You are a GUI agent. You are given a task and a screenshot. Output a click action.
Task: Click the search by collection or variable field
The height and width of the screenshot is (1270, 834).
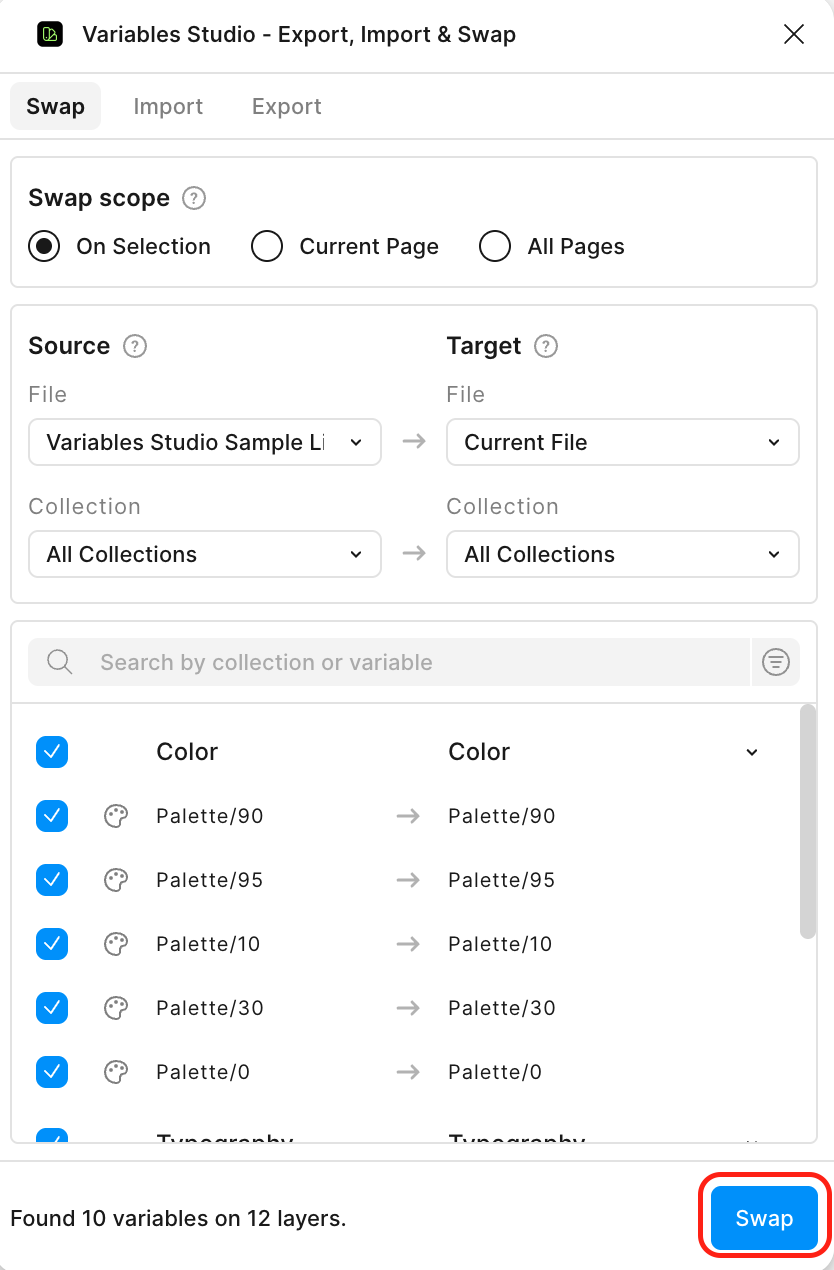[400, 662]
